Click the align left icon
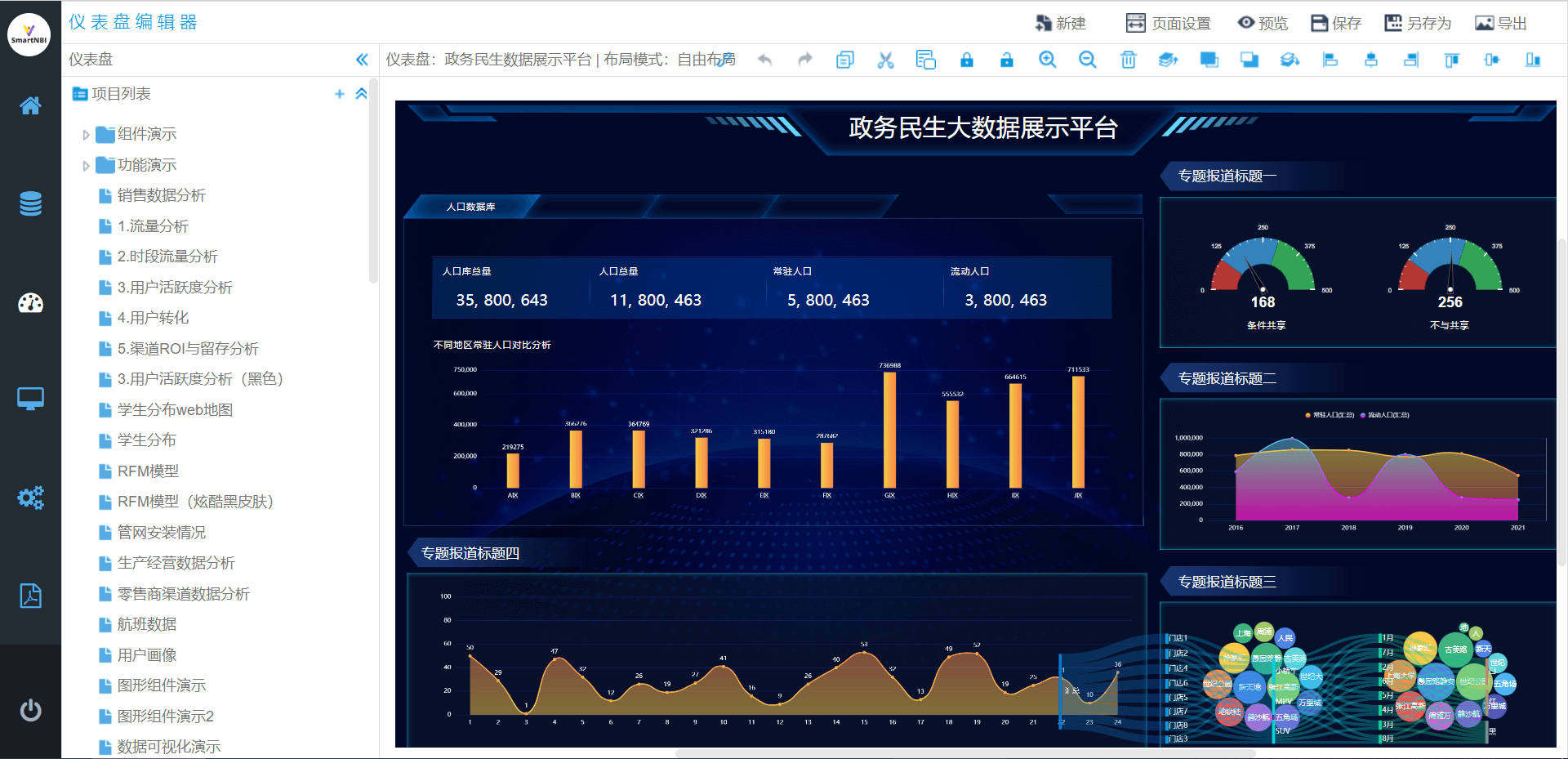Screen dimensions: 1568x759 tap(1330, 60)
